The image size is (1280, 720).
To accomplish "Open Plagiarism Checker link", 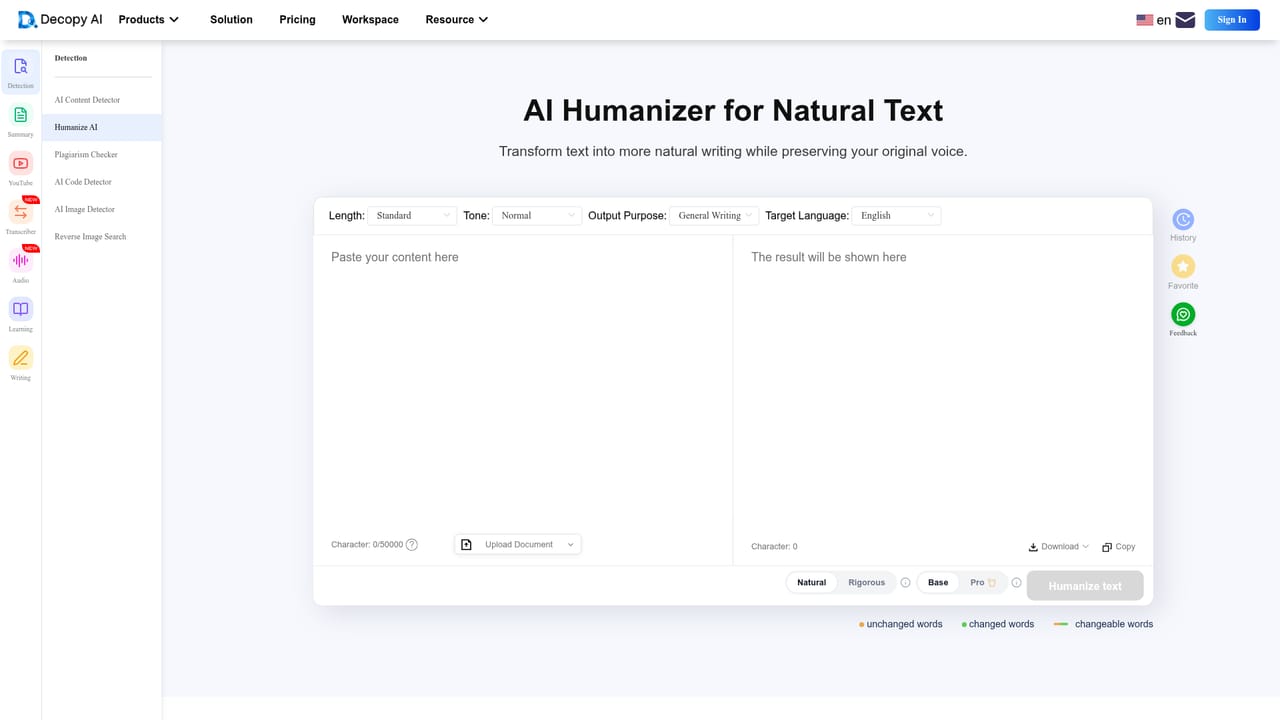I will tap(86, 155).
